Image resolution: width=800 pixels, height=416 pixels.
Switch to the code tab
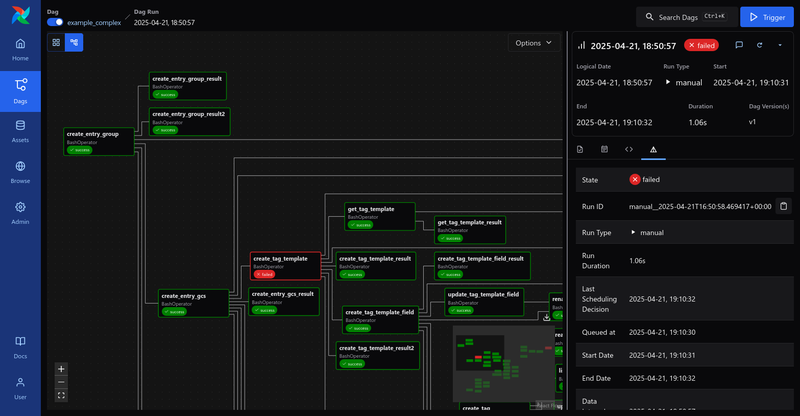pyautogui.click(x=629, y=149)
